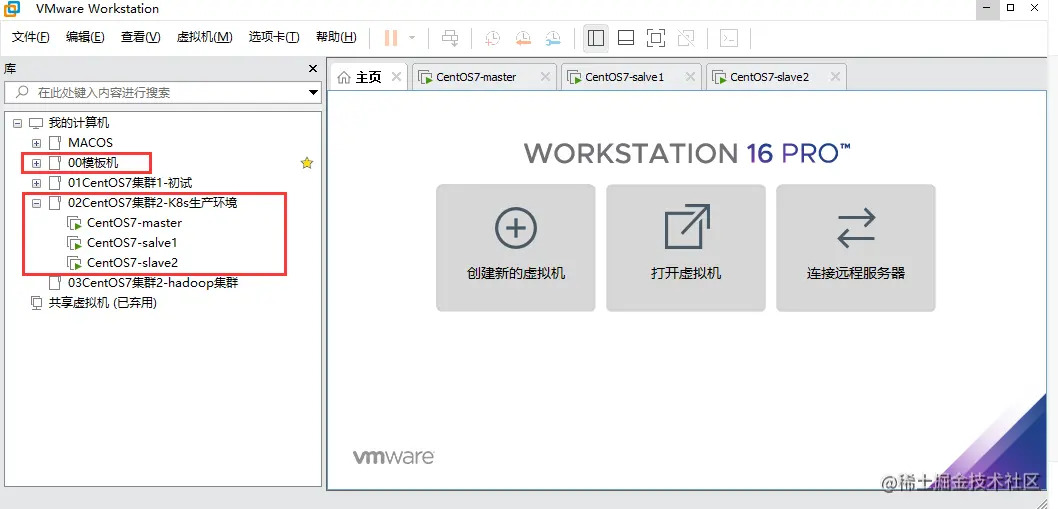This screenshot has height=509, width=1058.
Task: Close the 库 library panel
Action: [312, 69]
